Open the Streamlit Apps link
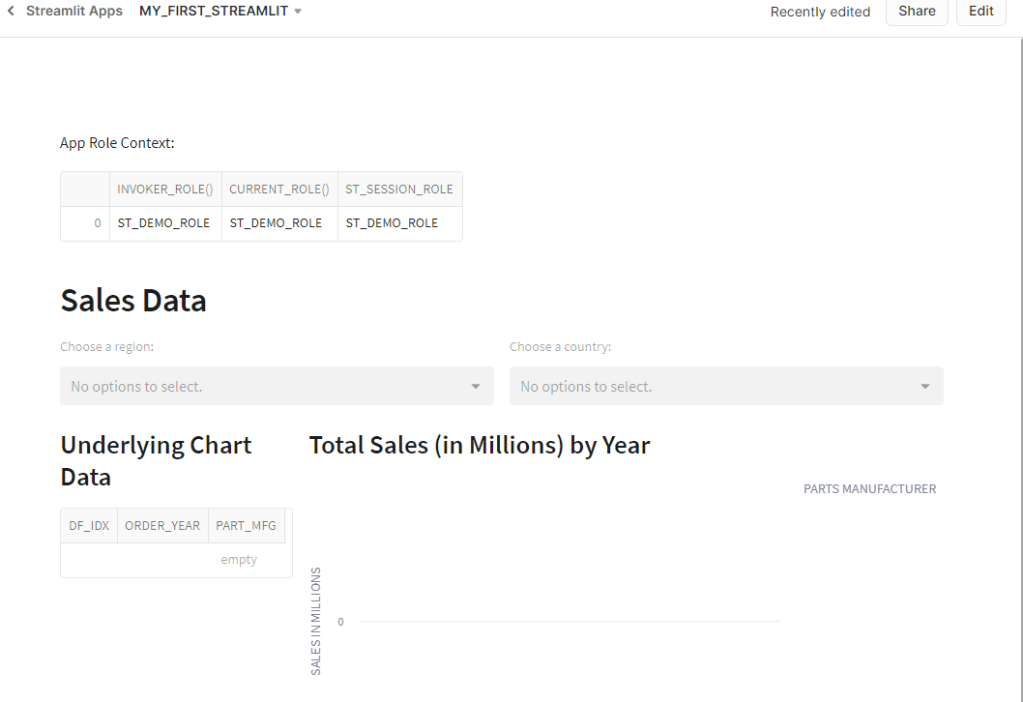 pos(74,11)
